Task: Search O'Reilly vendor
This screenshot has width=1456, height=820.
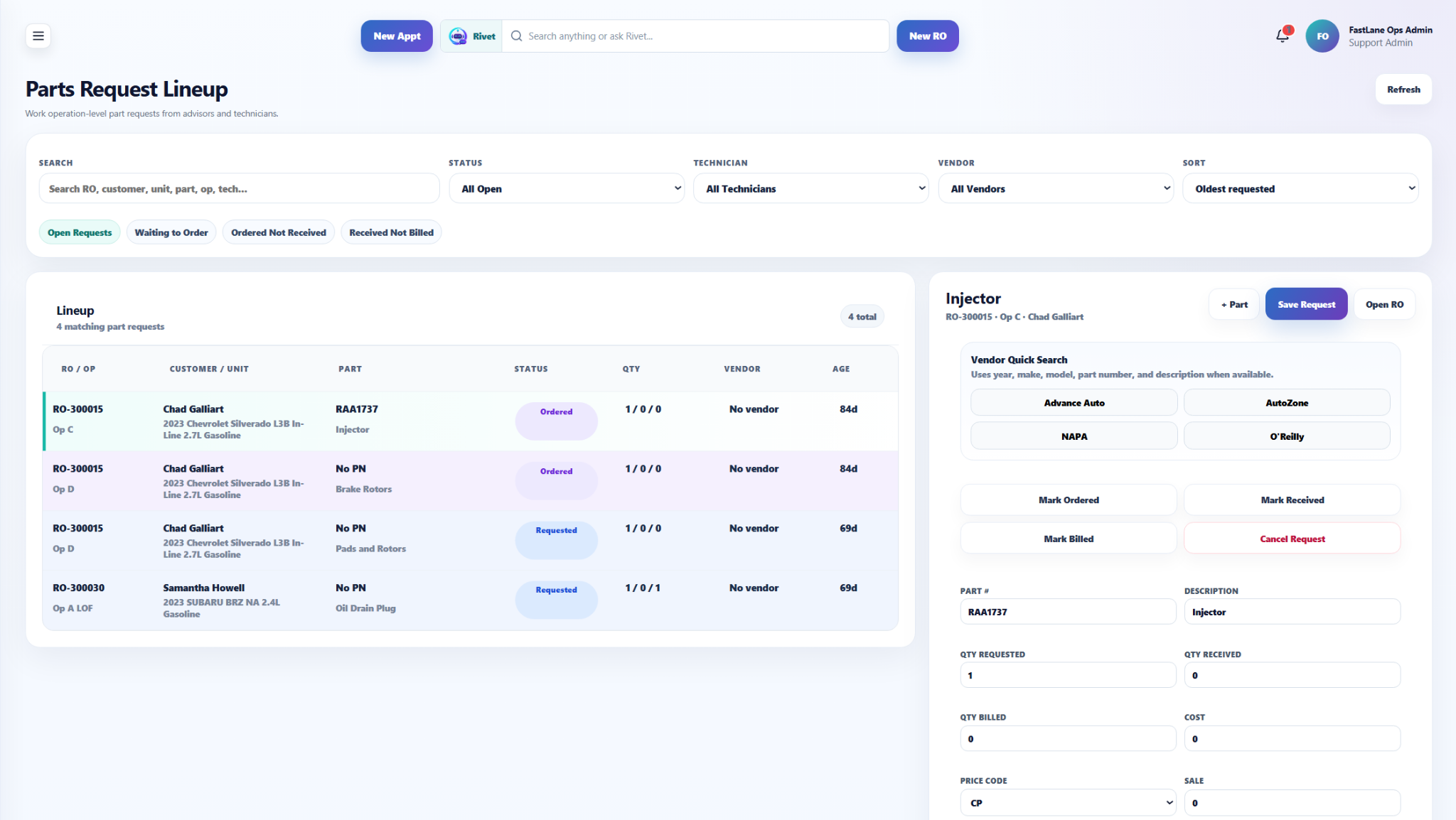Action: (1287, 436)
